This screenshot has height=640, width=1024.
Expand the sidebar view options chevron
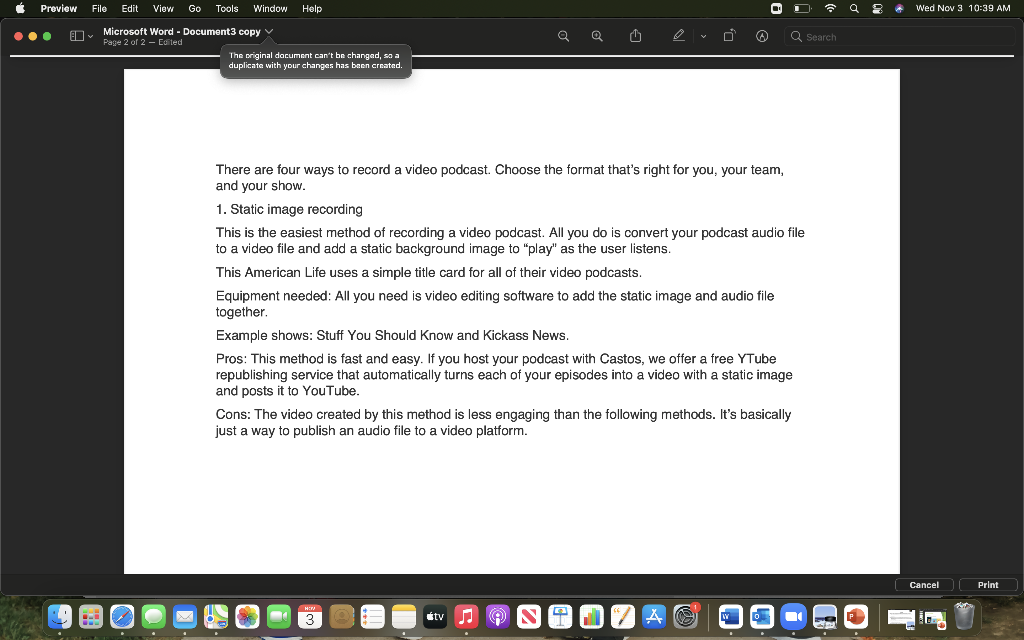pos(88,34)
